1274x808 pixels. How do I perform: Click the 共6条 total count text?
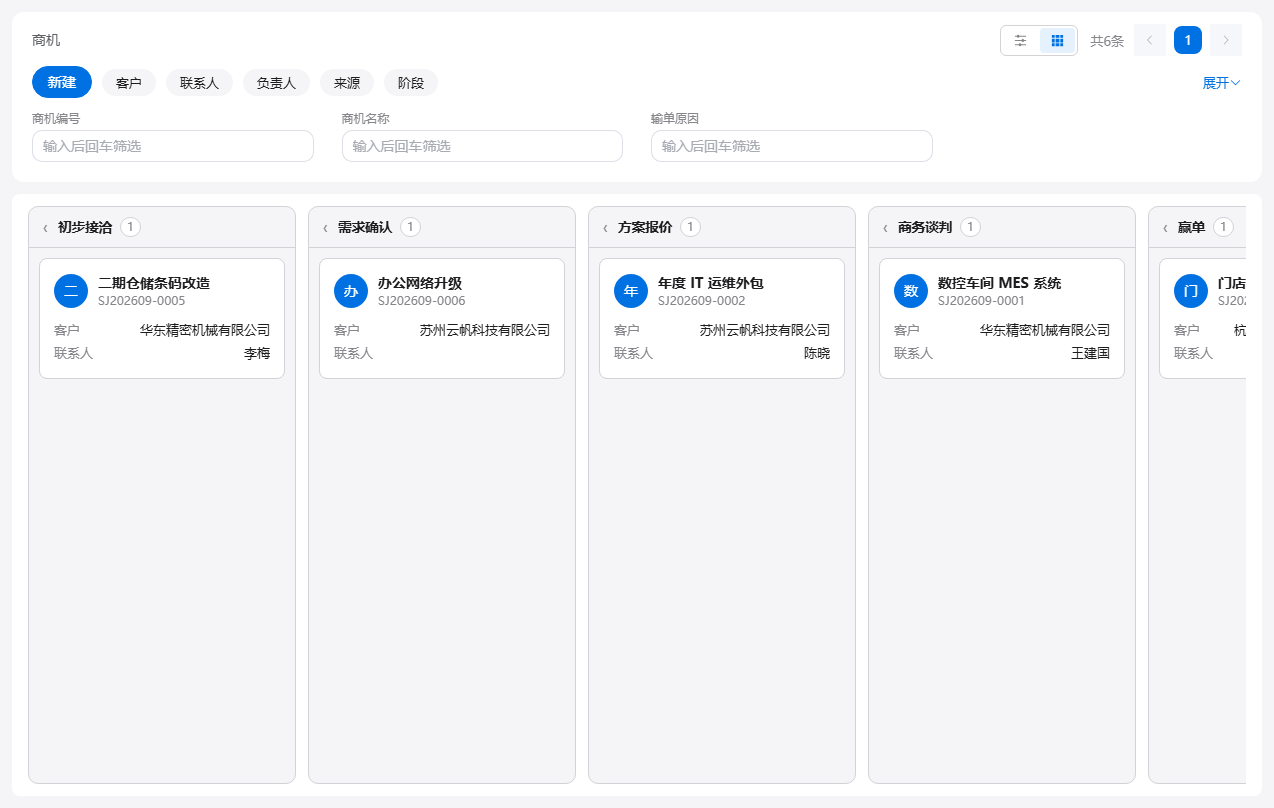pyautogui.click(x=1107, y=41)
